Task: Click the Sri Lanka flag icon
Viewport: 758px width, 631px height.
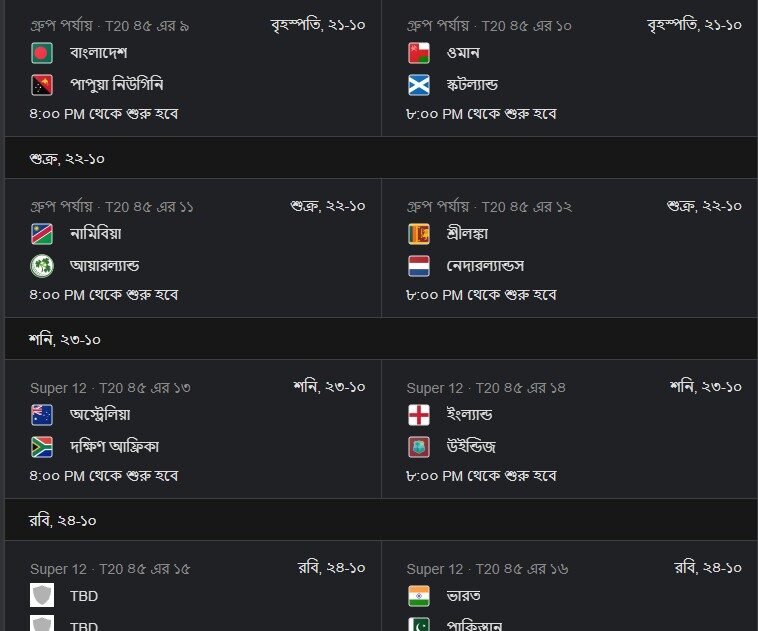Action: 419,234
